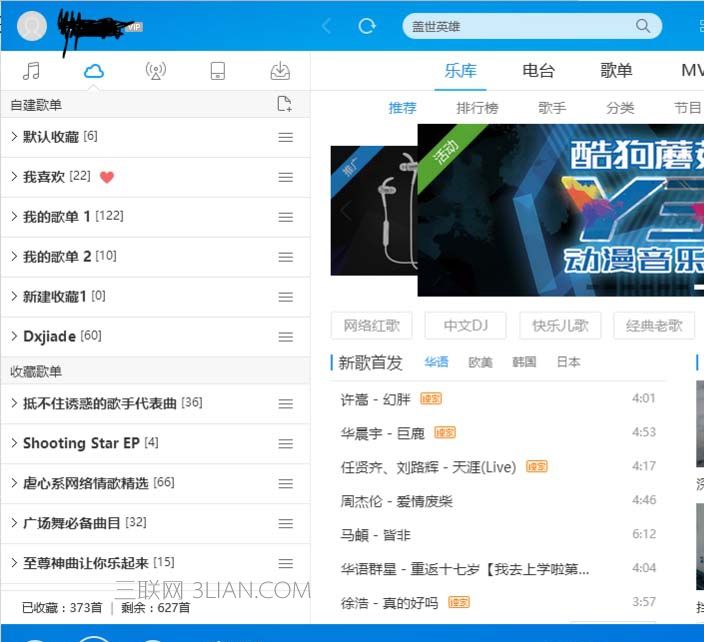Select the cloud playlist icon

click(x=94, y=71)
